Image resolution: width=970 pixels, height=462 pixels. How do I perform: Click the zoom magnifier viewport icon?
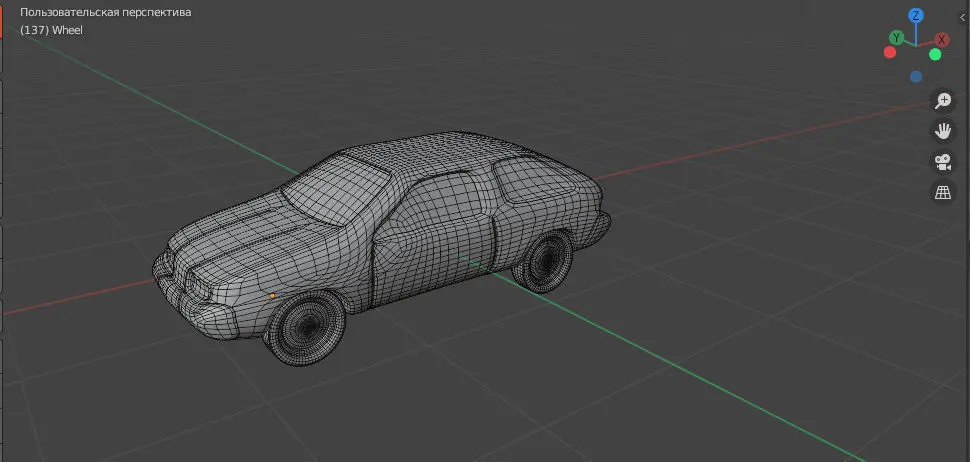point(942,101)
